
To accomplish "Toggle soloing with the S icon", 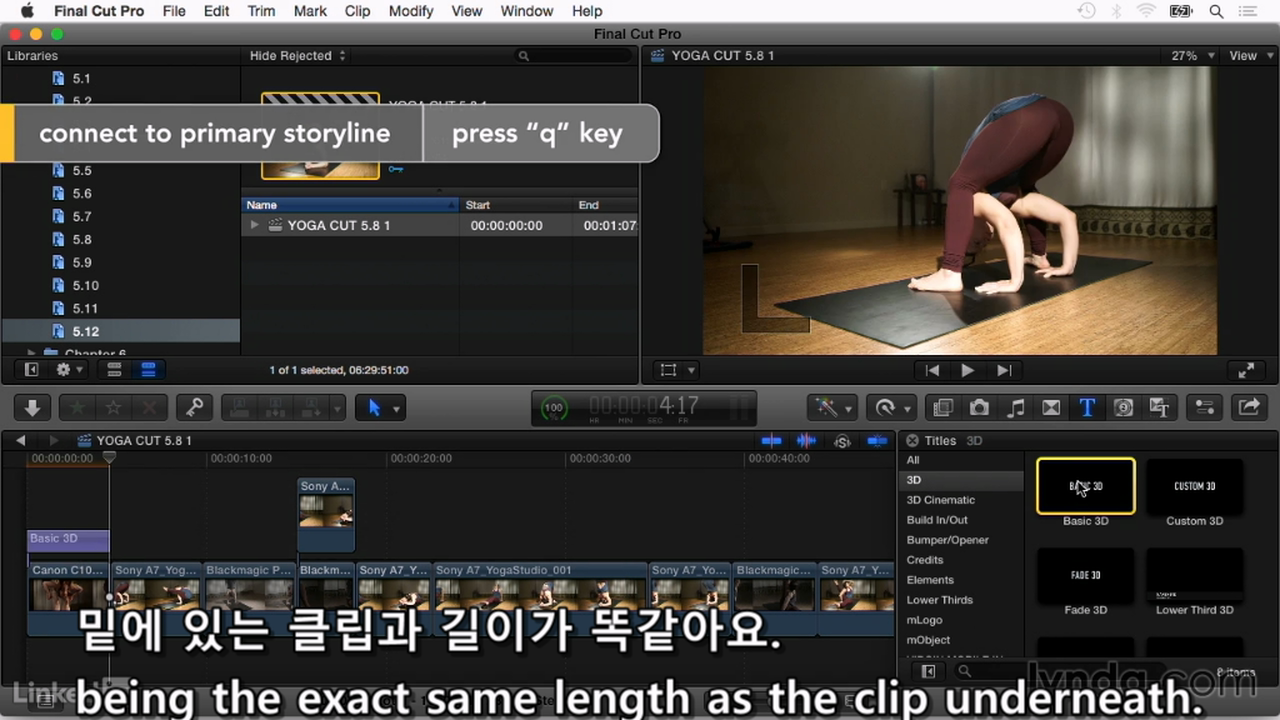I will 842,441.
